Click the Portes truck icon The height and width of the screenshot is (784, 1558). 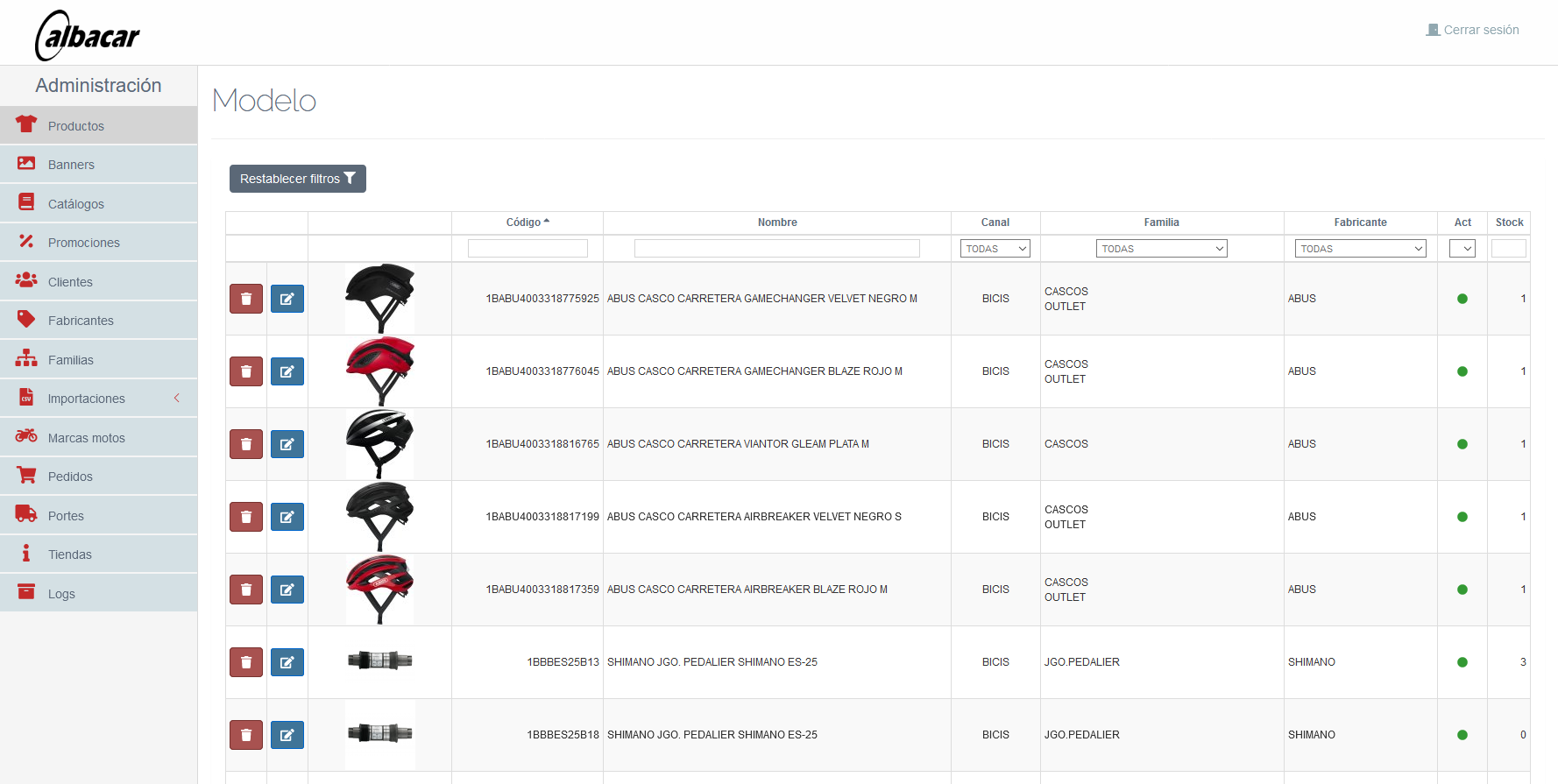point(26,514)
